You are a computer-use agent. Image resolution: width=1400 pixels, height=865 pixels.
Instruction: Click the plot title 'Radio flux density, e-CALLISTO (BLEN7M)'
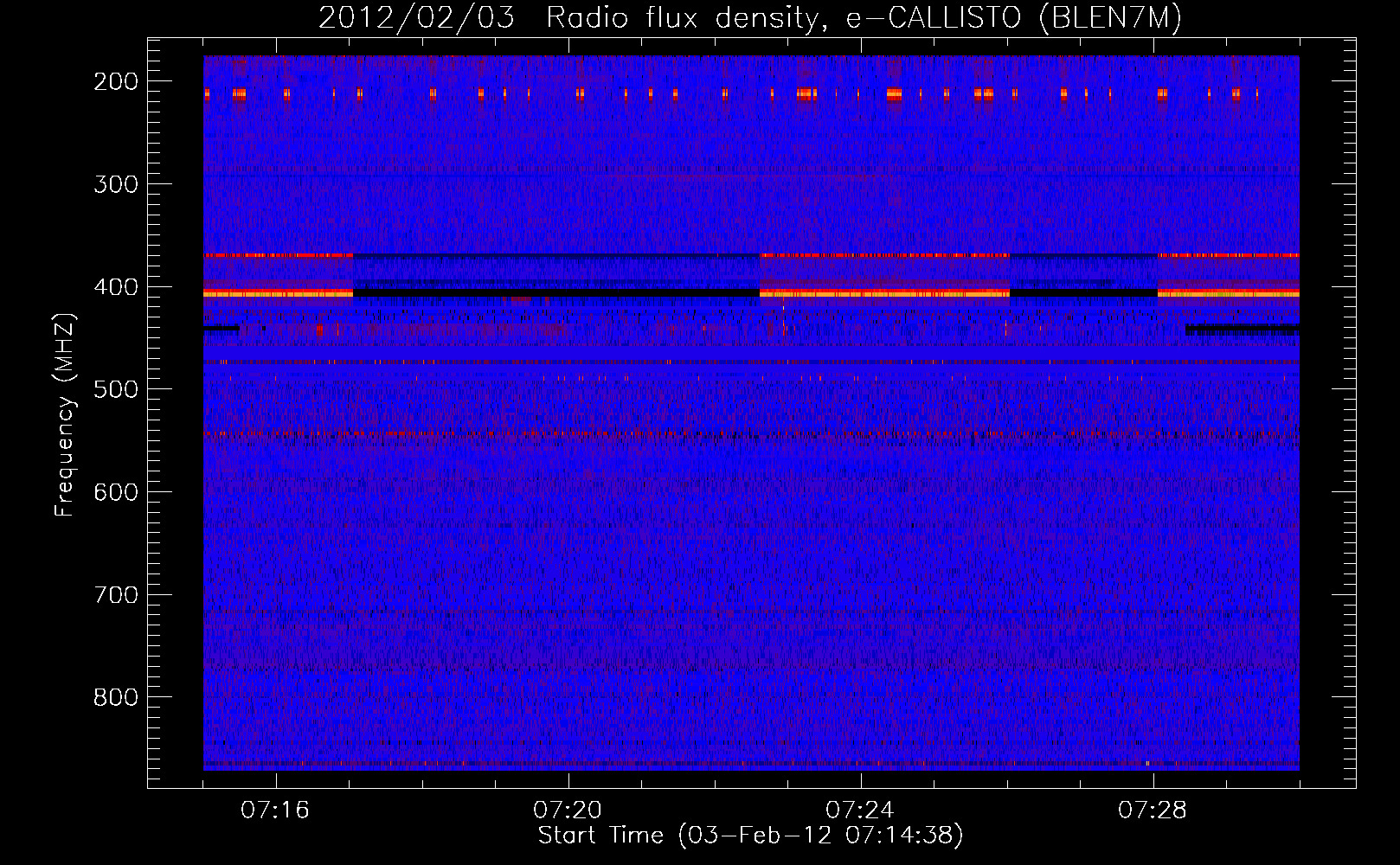pos(864,17)
